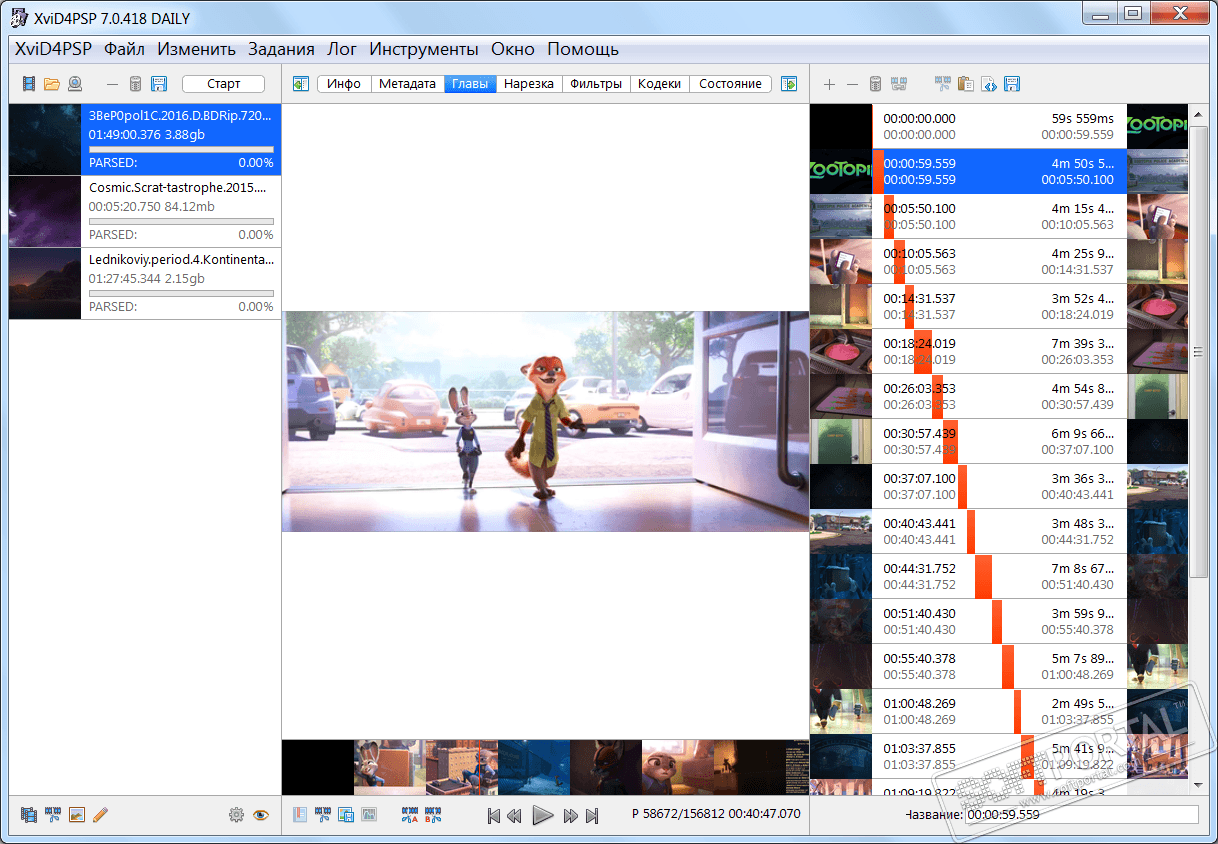Switch to the Фильтры tab

pyautogui.click(x=596, y=84)
